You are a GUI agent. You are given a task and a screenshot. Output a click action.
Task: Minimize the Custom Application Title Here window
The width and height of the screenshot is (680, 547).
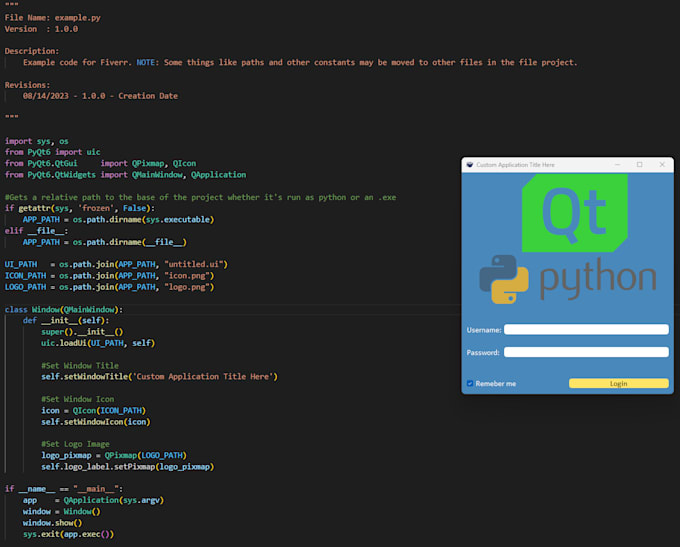tap(617, 165)
